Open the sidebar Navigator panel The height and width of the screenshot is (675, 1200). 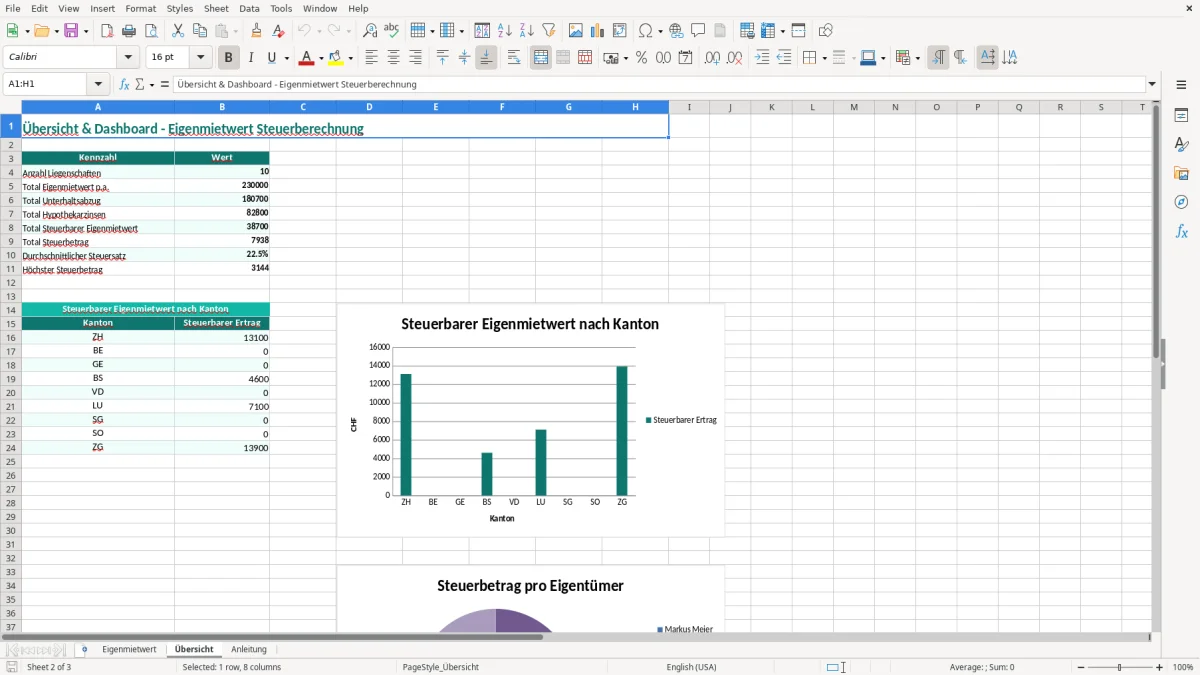[1181, 203]
